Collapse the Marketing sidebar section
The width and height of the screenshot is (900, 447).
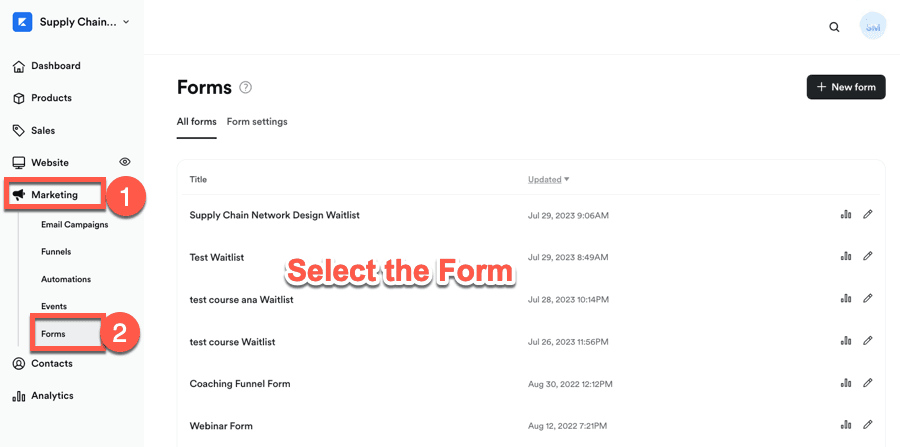(x=54, y=195)
